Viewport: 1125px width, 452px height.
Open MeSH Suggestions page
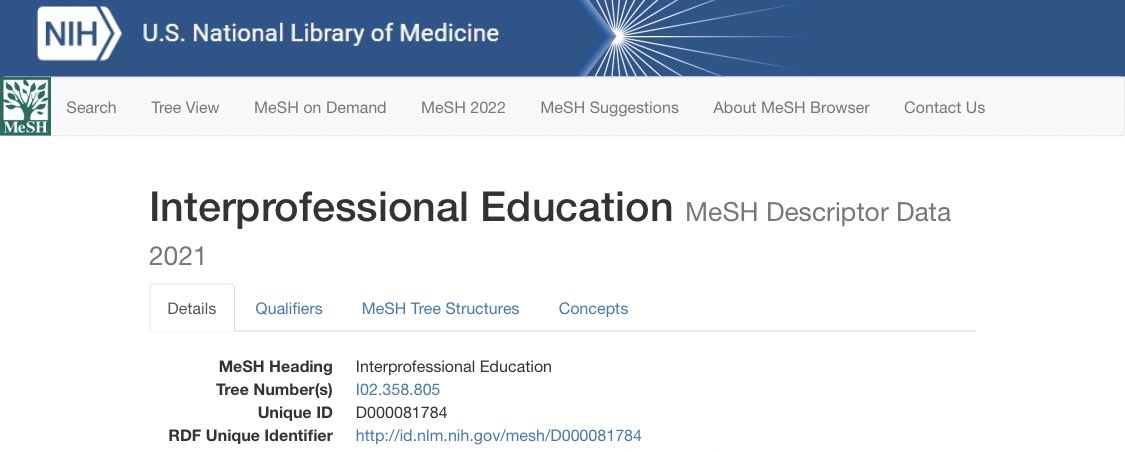pyautogui.click(x=609, y=108)
